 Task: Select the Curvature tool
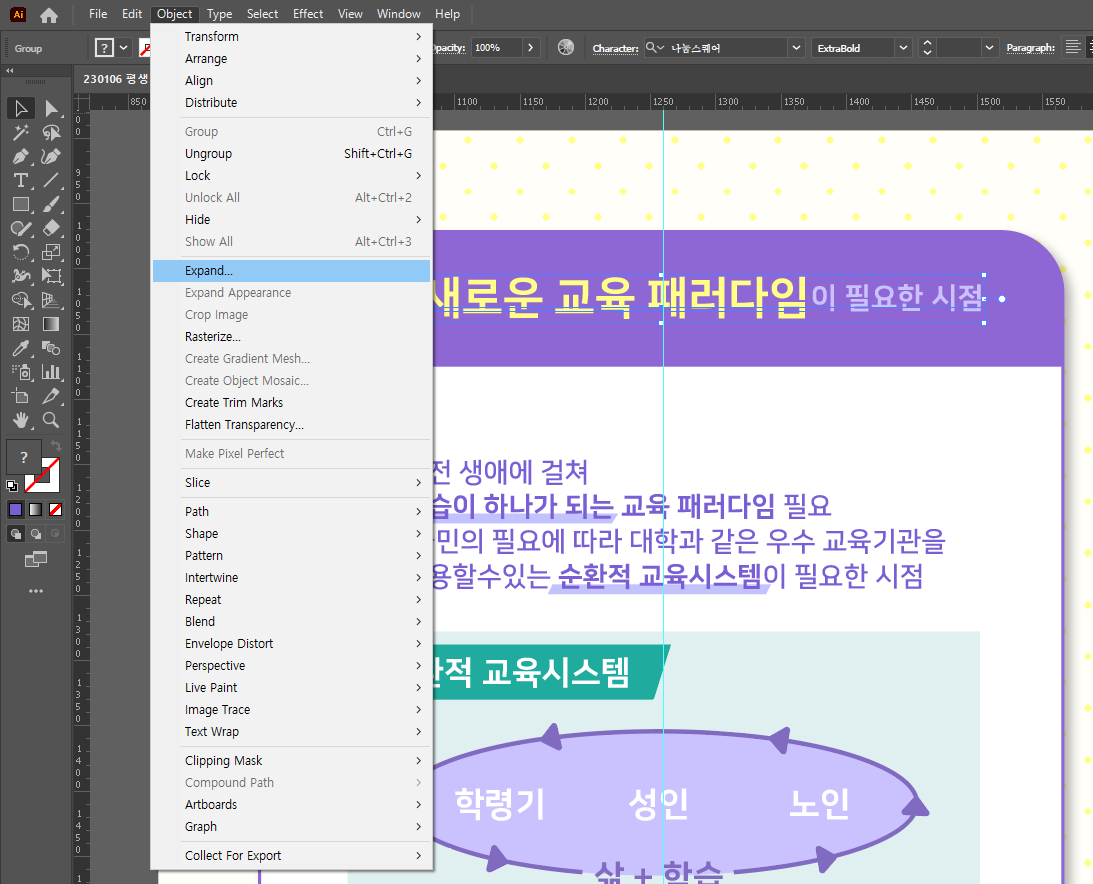(51, 156)
